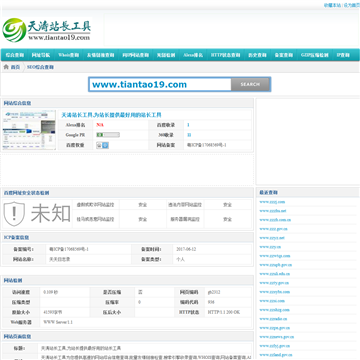
Task: Open recent query www.zzty.gov.cn
Action: pyautogui.click(x=274, y=283)
